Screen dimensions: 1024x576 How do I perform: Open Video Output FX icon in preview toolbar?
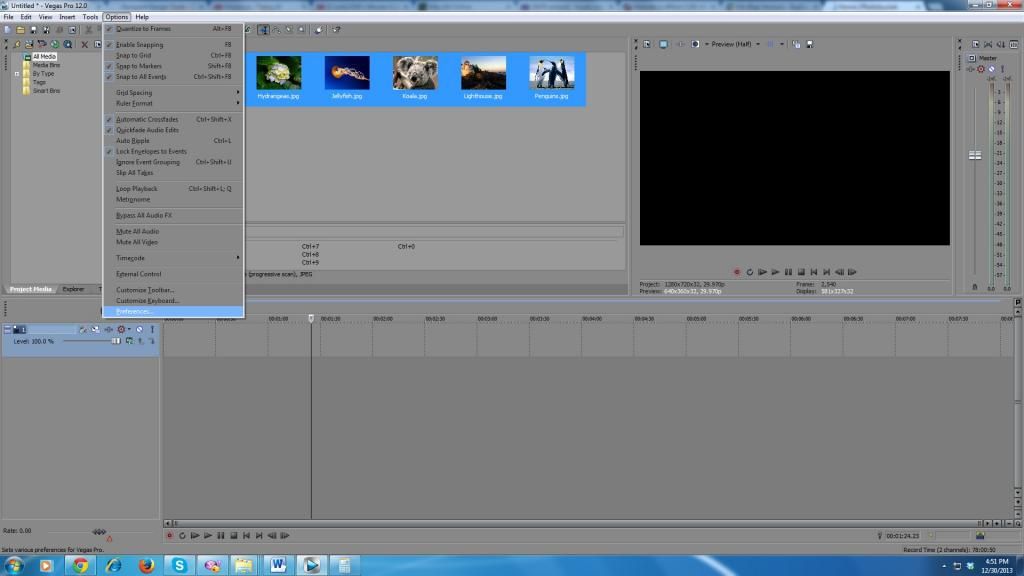[680, 44]
